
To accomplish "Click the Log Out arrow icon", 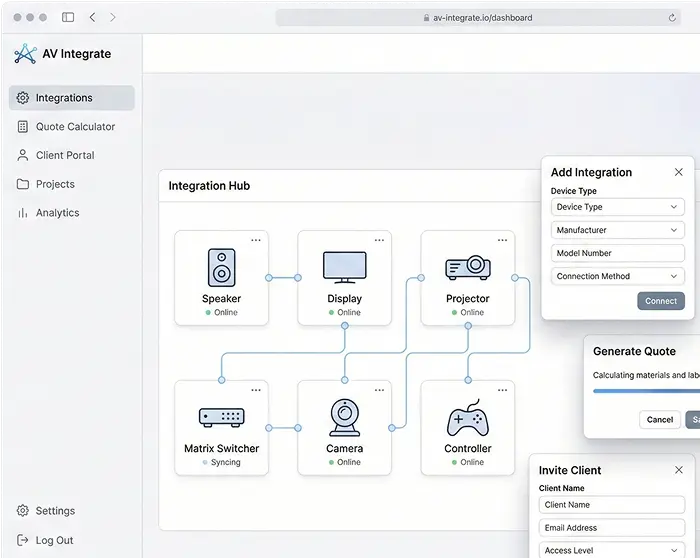I will [x=23, y=540].
